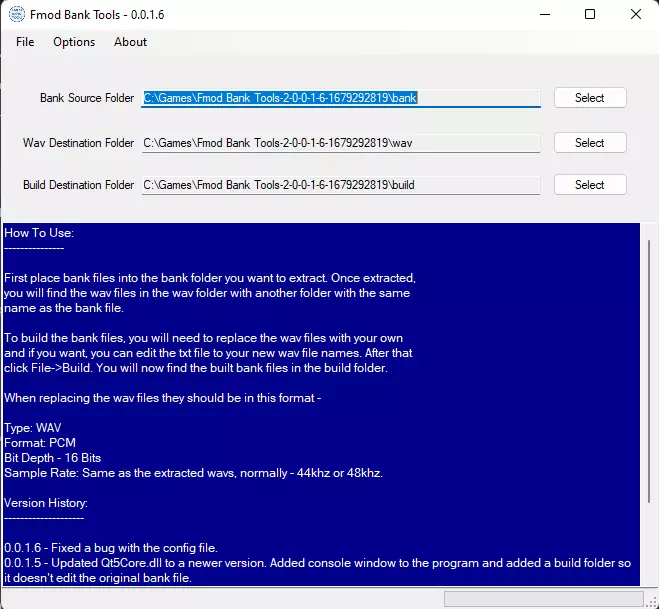
Task: Click the 'Build Destination Folder' label
Action: pos(79,185)
